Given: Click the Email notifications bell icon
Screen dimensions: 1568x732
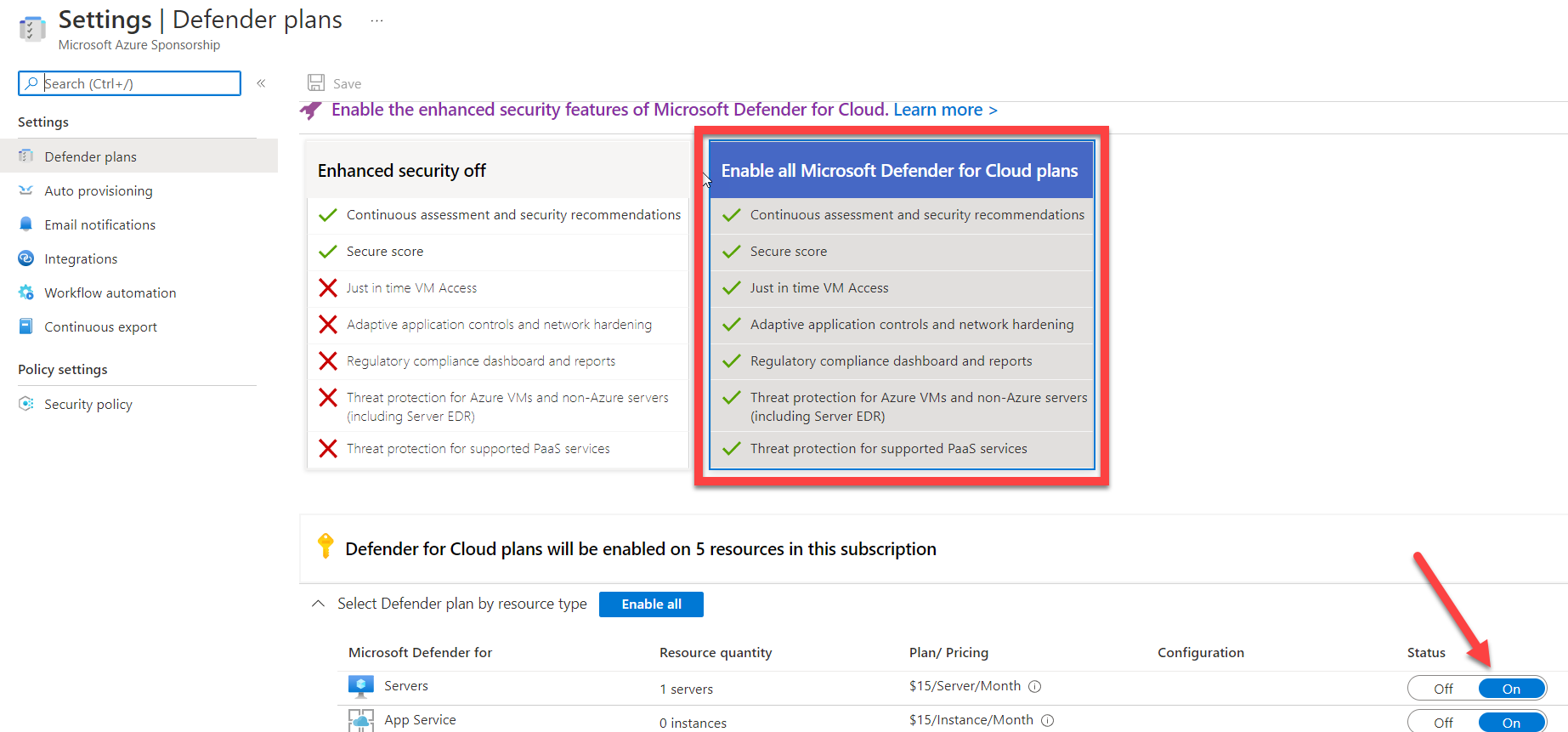Looking at the screenshot, I should pyautogui.click(x=26, y=224).
